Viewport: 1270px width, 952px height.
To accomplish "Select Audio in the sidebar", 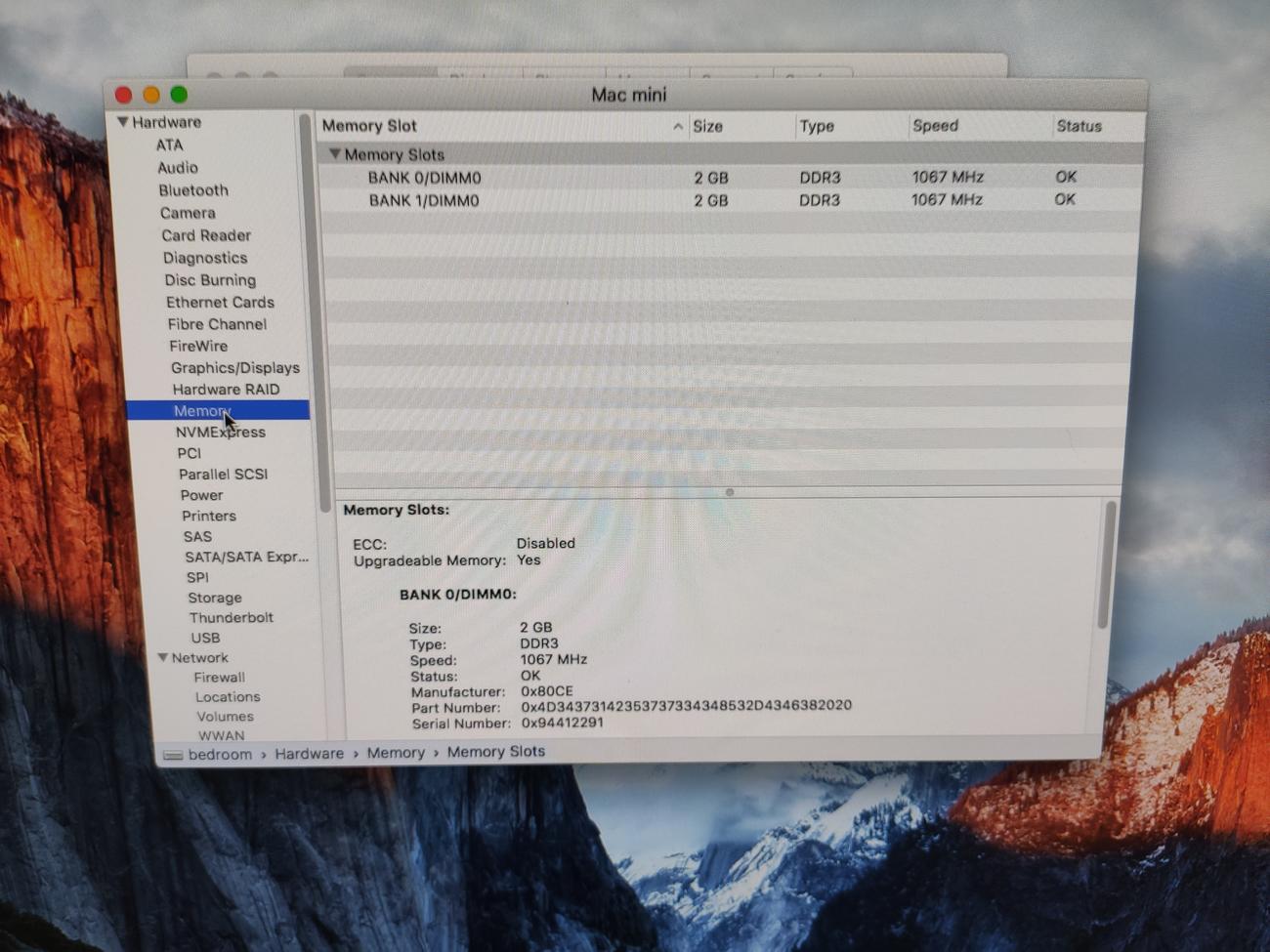I will pyautogui.click(x=178, y=168).
